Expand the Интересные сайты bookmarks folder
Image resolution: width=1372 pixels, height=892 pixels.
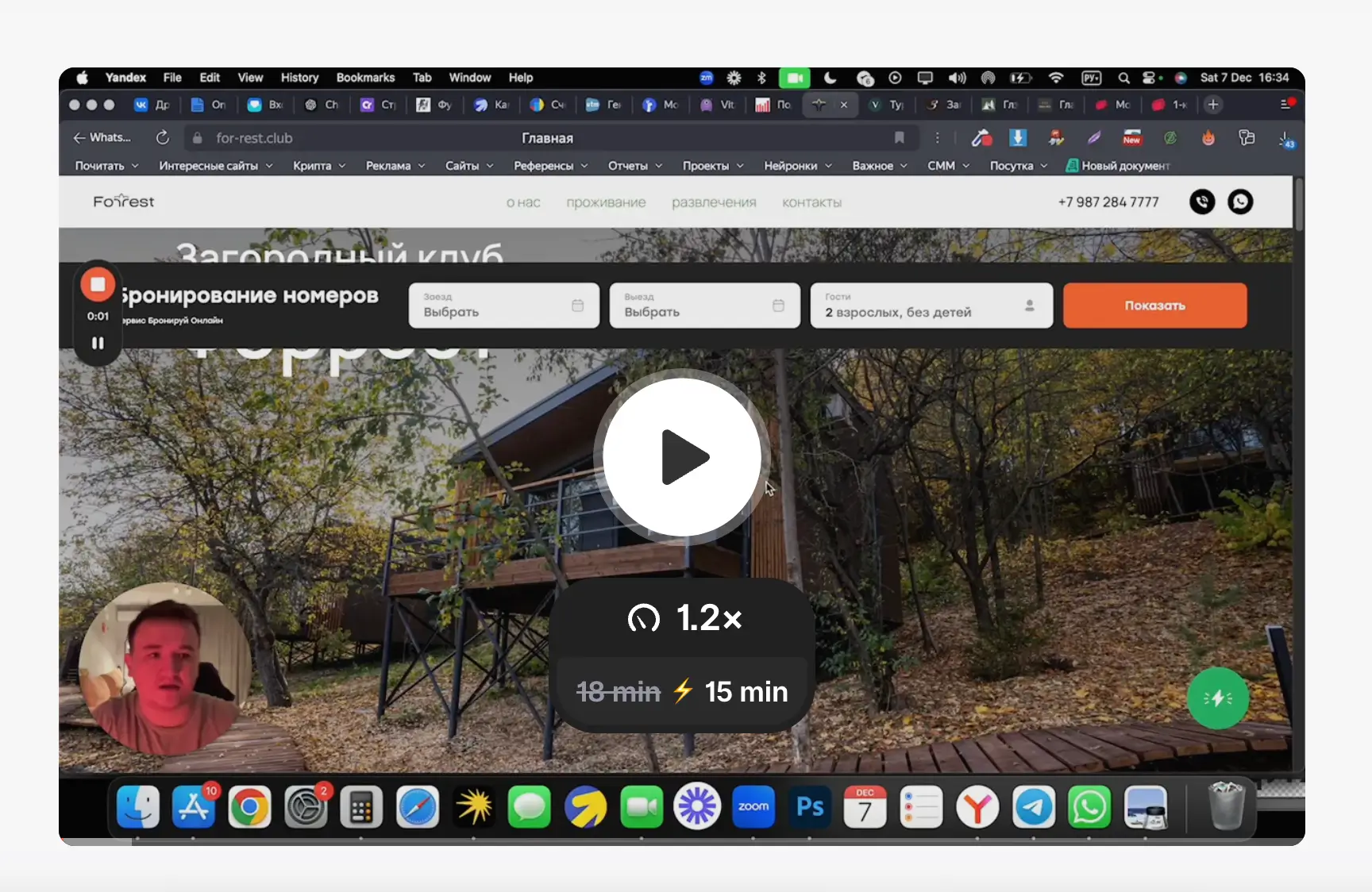coord(216,166)
